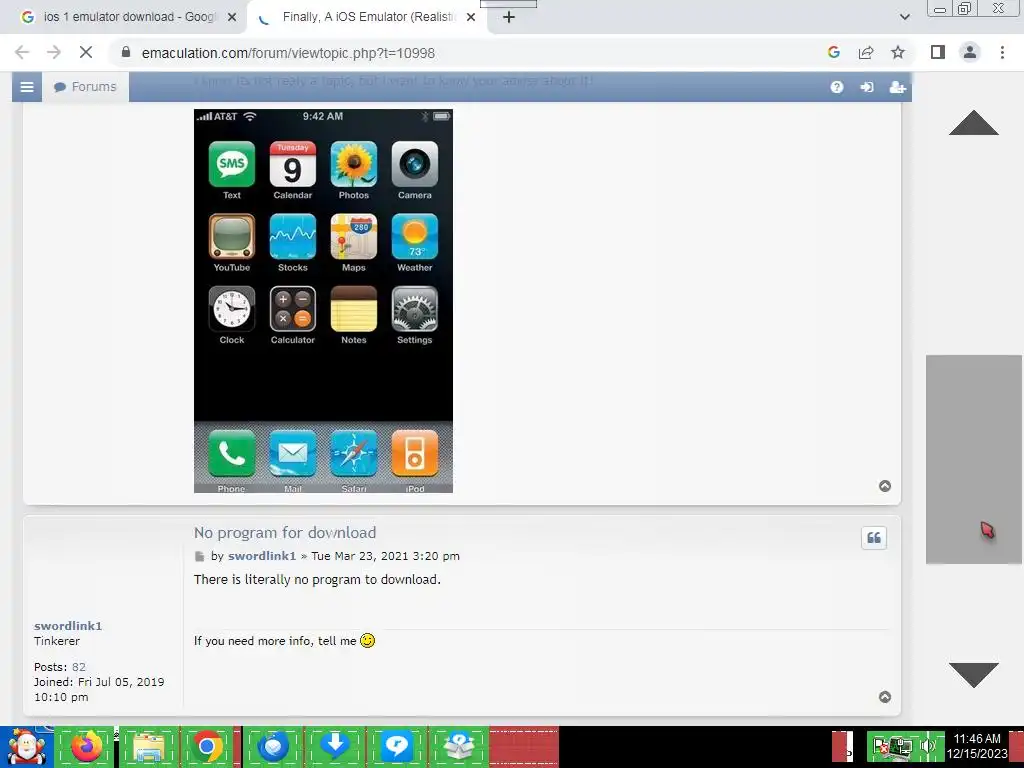Click the winking smiley in the signature
1024x768 pixels.
368,641
